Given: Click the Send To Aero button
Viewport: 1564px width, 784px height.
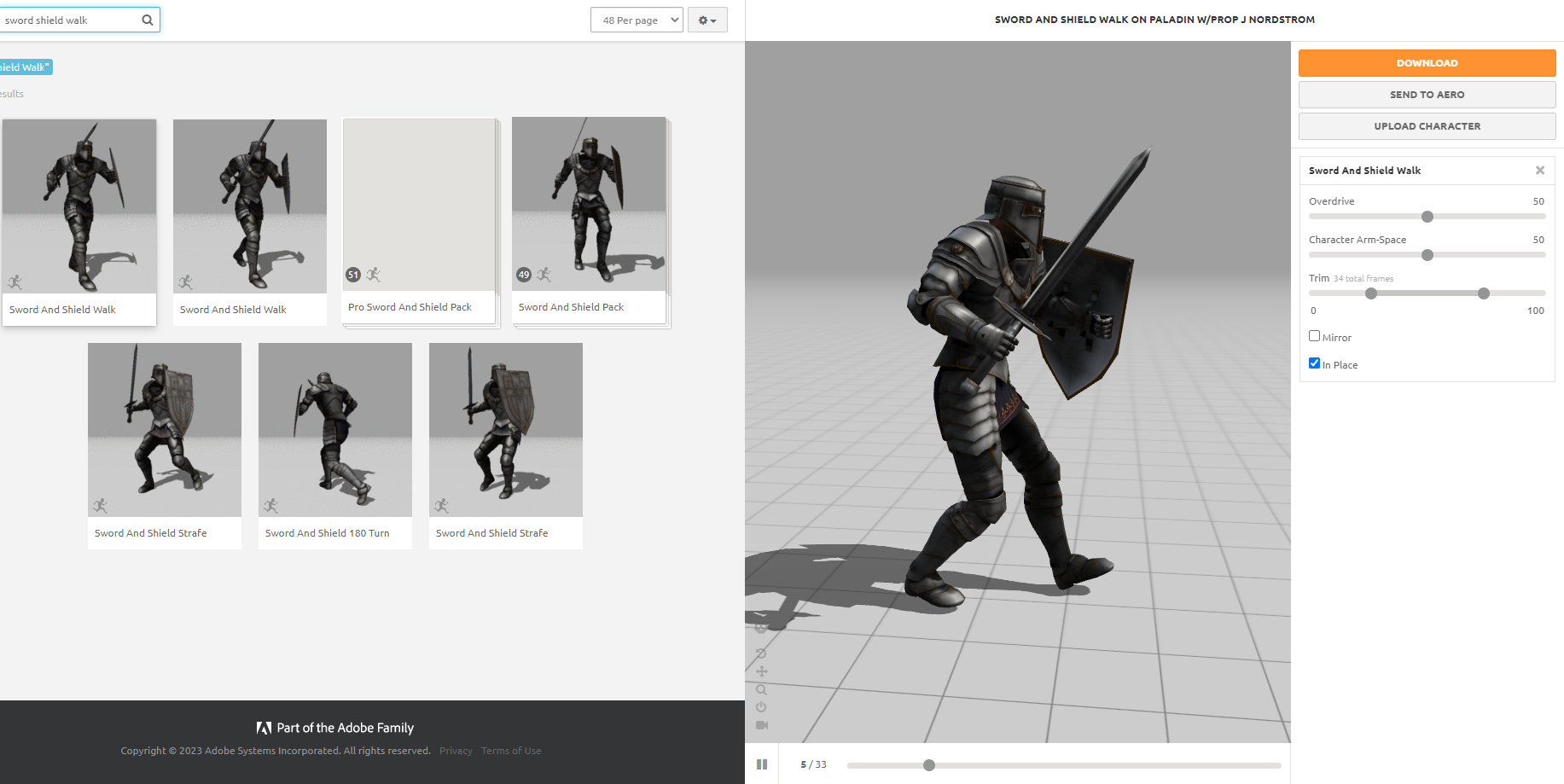Looking at the screenshot, I should point(1426,94).
